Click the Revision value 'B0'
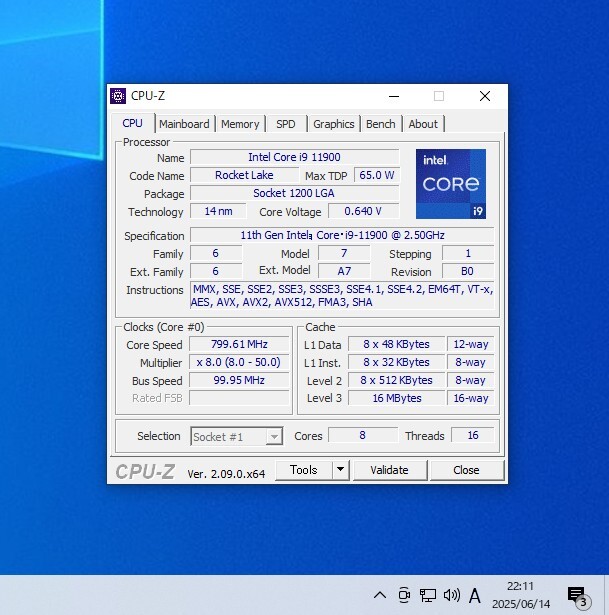The width and height of the screenshot is (609, 615). pyautogui.click(x=468, y=271)
